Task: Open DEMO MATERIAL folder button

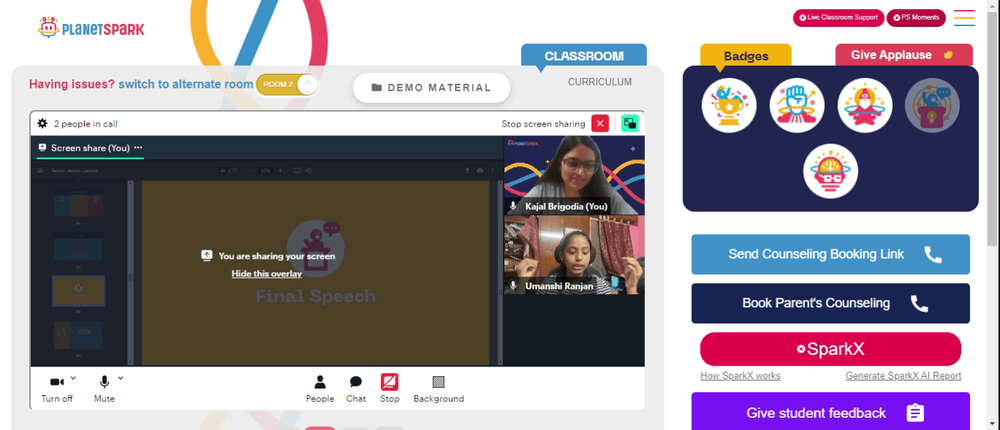Action: 432,87
